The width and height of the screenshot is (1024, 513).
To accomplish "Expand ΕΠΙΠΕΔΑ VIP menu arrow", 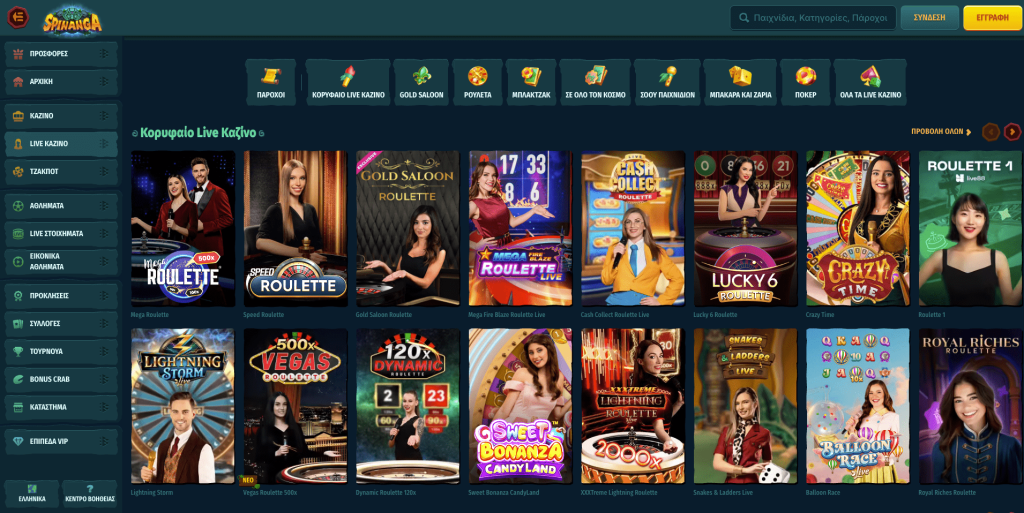I will 104,441.
